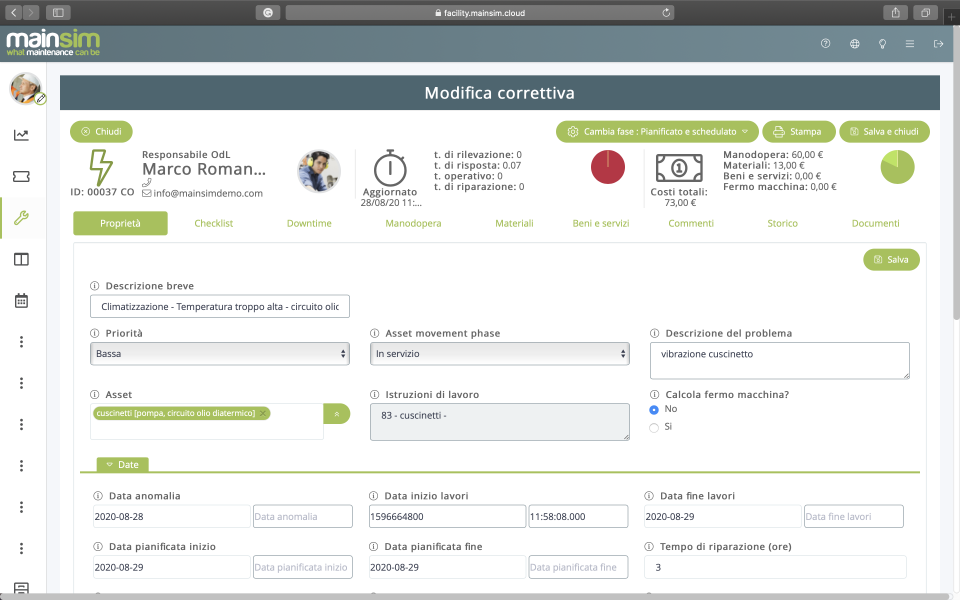This screenshot has width=960, height=600.
Task: Open the Priorità dropdown set to Bassa
Action: (219, 354)
